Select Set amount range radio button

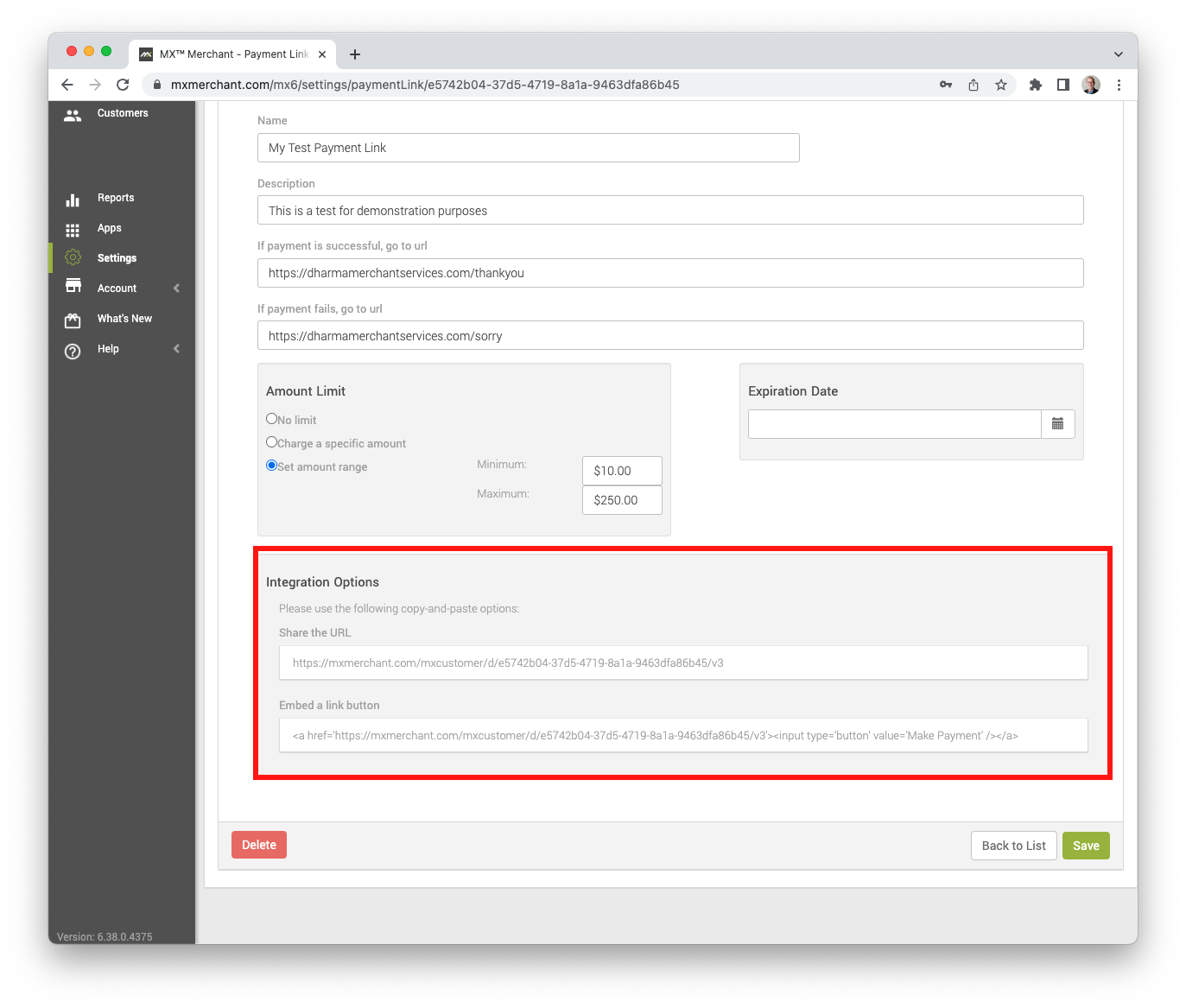pyautogui.click(x=272, y=466)
